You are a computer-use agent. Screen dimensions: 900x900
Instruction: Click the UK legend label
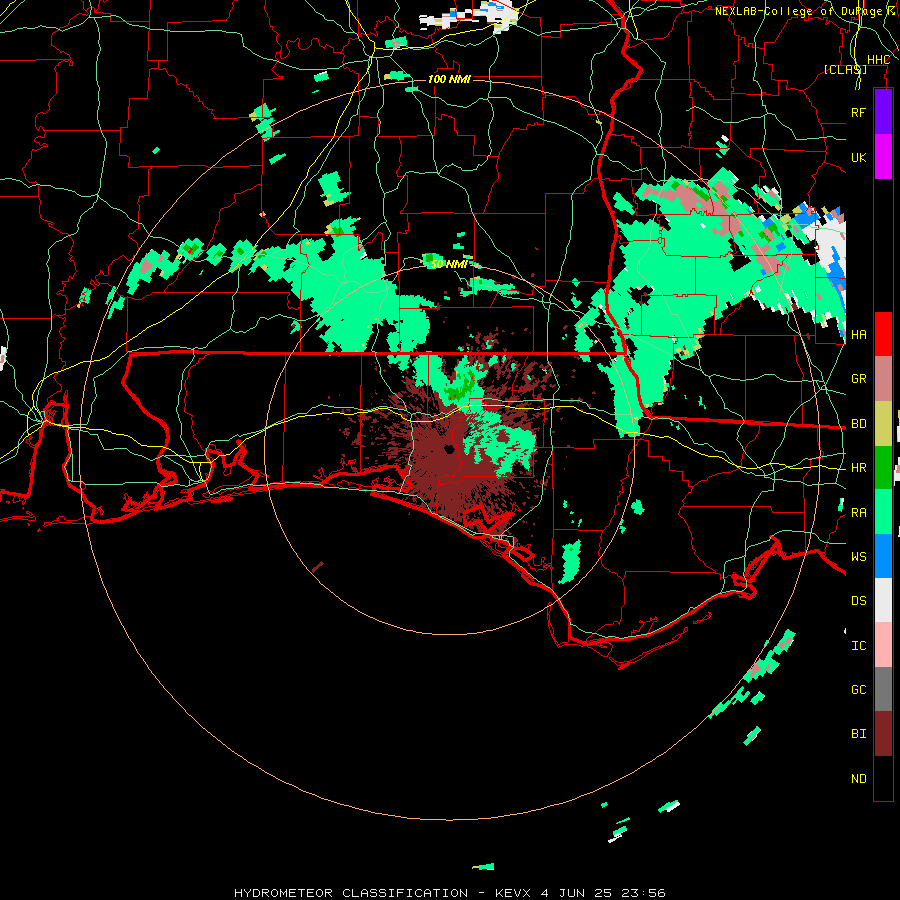pos(858,157)
